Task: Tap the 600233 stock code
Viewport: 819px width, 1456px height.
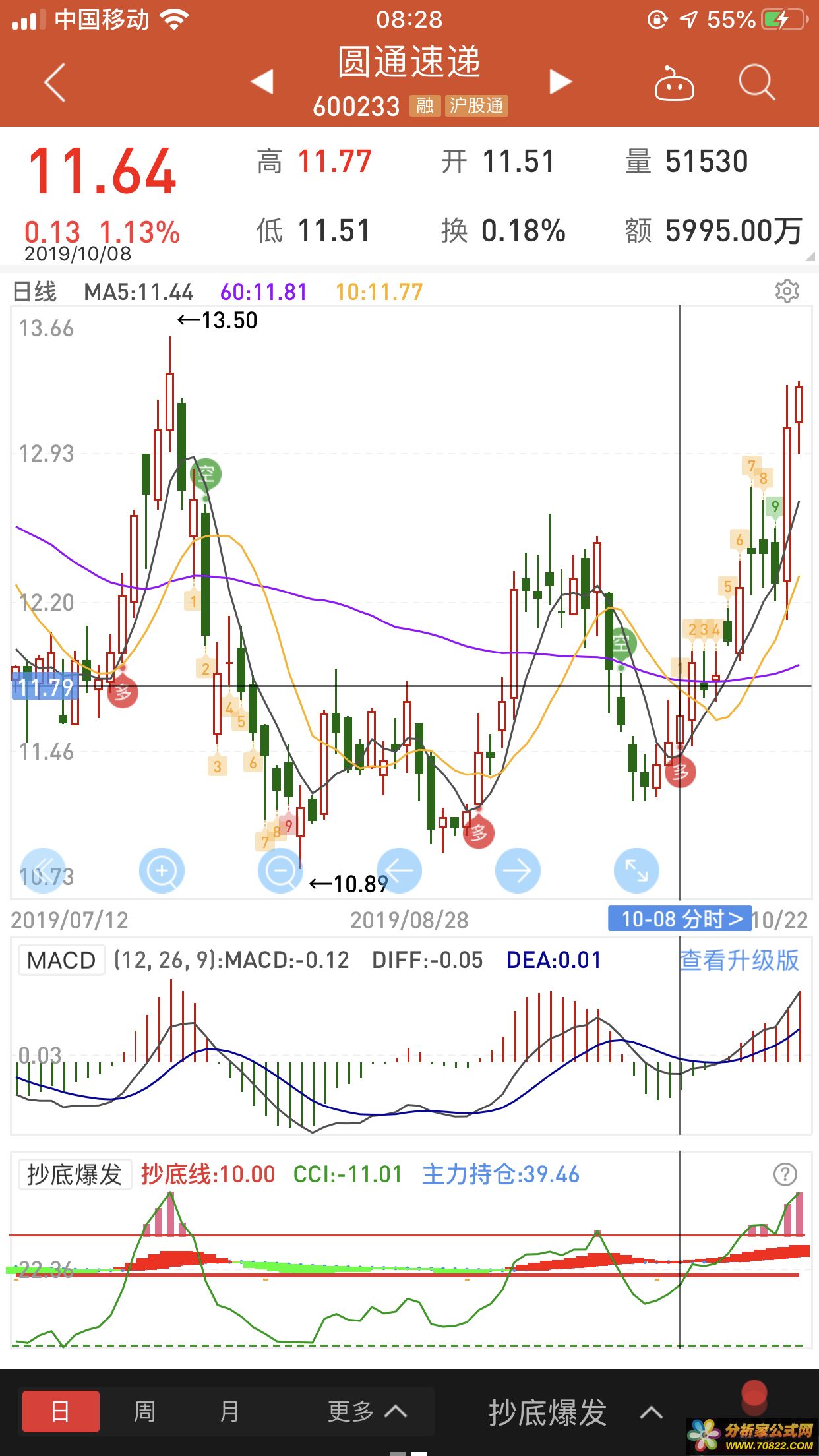Action: [x=356, y=106]
